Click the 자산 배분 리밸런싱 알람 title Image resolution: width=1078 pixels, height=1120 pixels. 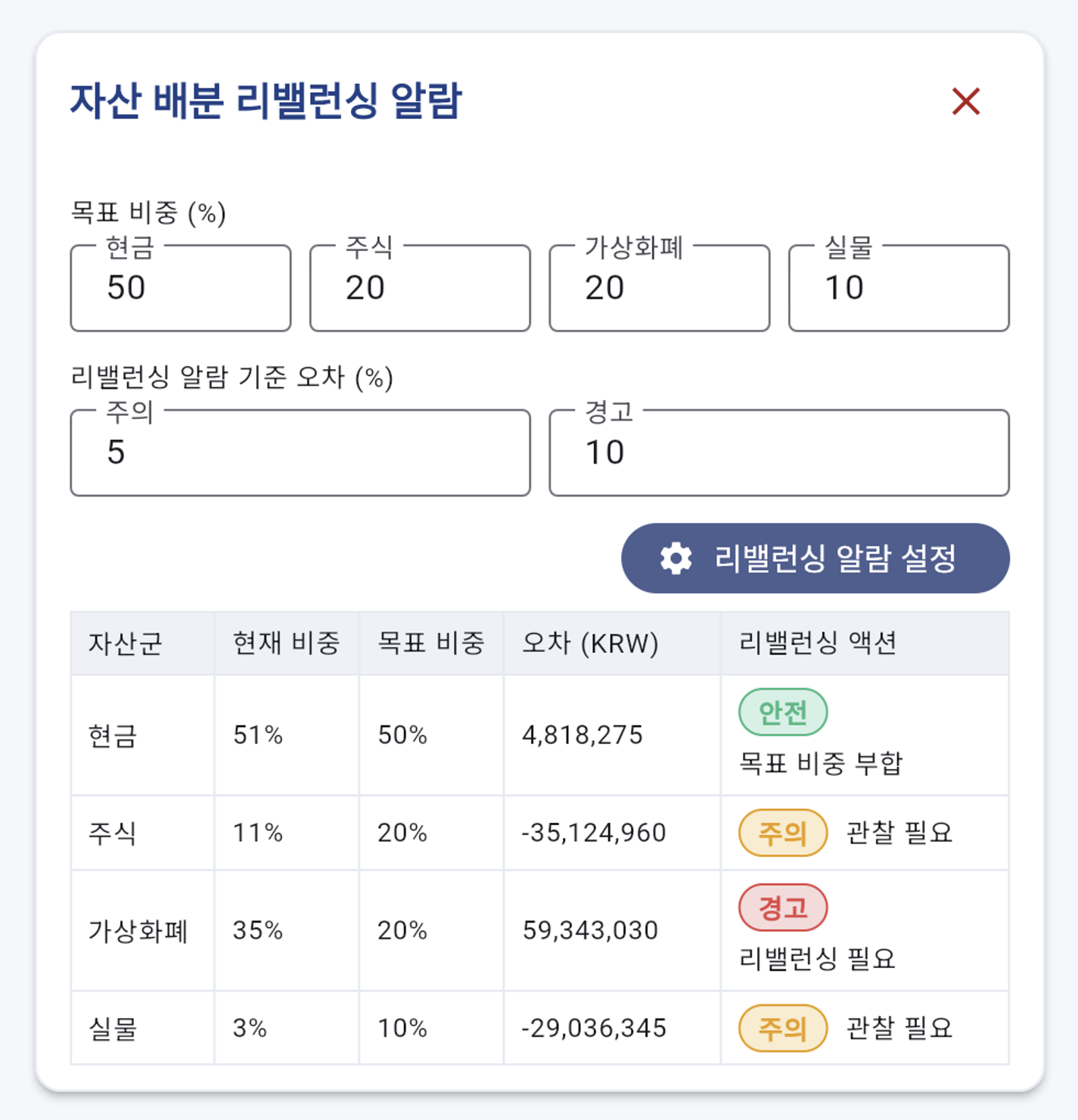coord(266,101)
